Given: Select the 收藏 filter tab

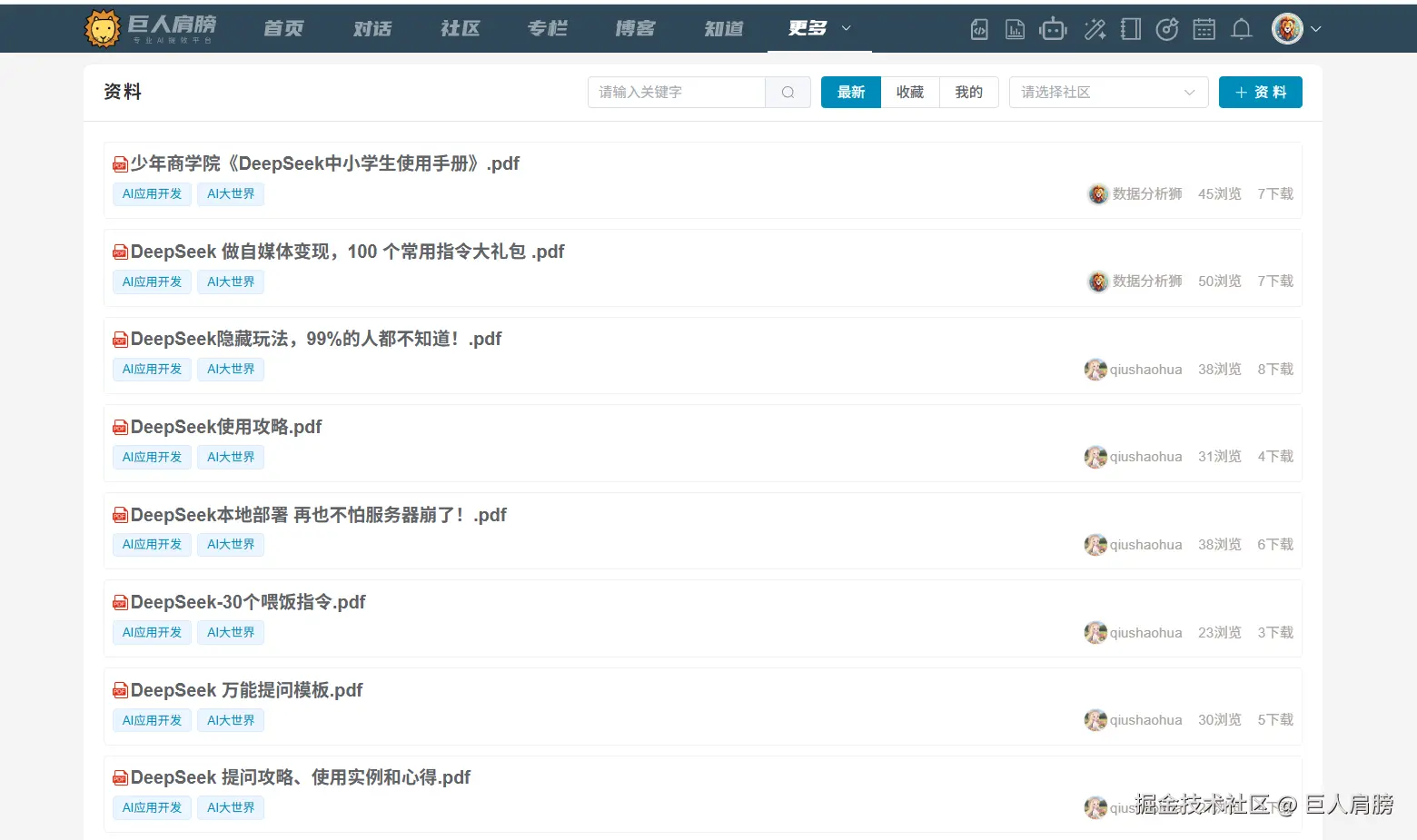Looking at the screenshot, I should pyautogui.click(x=910, y=92).
